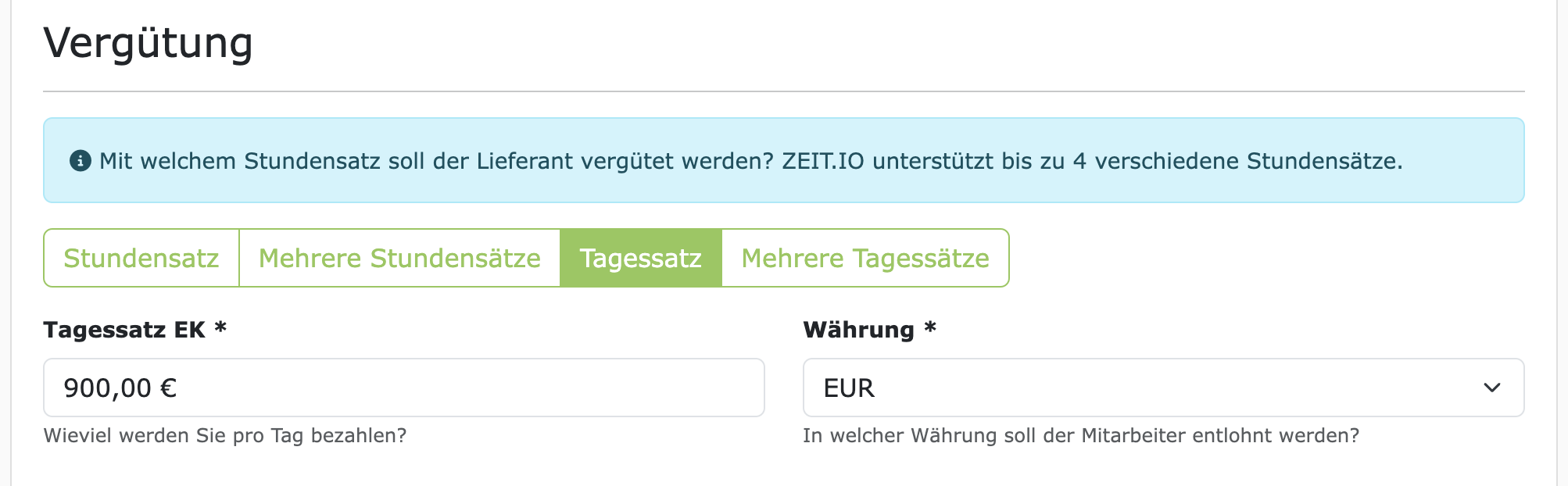Click the dropdown chevron next to EUR
The height and width of the screenshot is (486, 1568).
[1494, 387]
